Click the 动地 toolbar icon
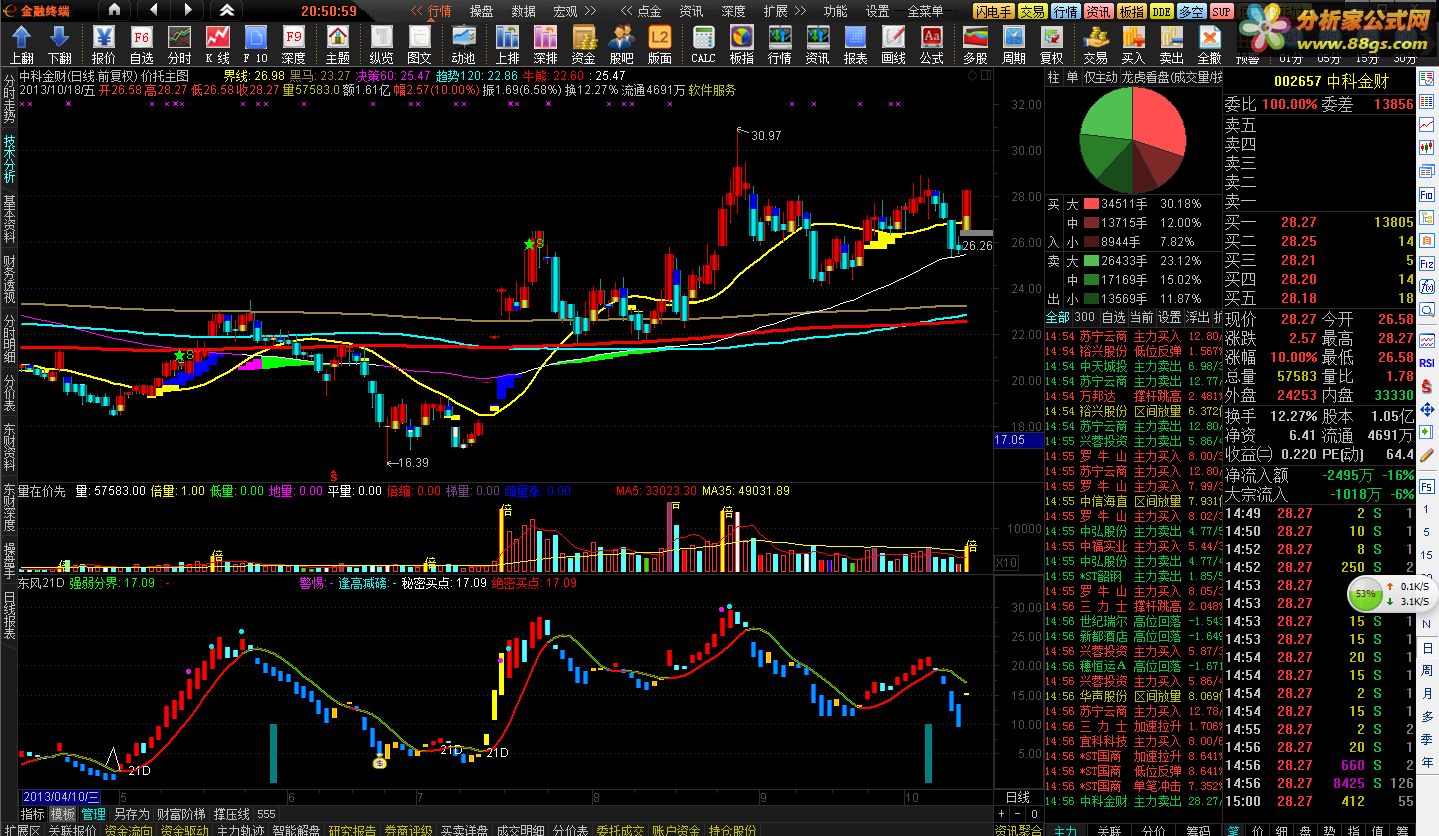1439x836 pixels. point(463,38)
